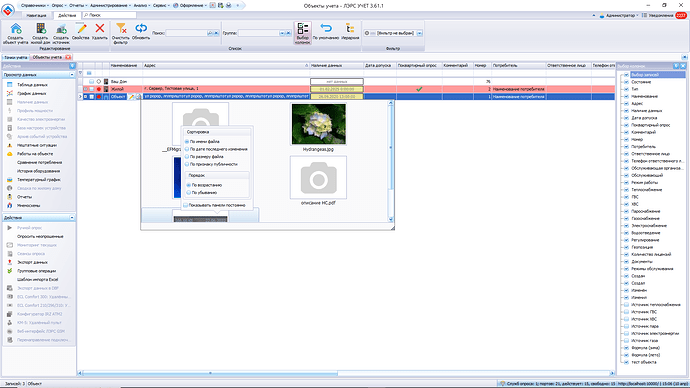Click 'Групповые операции' in the actions list
Image resolution: width=690 pixels, height=388 pixels.
pos(36,271)
